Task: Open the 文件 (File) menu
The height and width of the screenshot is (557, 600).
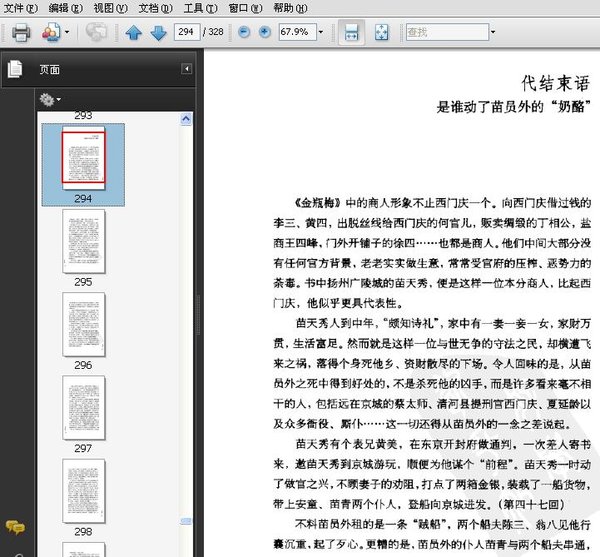Action: click(x=19, y=8)
